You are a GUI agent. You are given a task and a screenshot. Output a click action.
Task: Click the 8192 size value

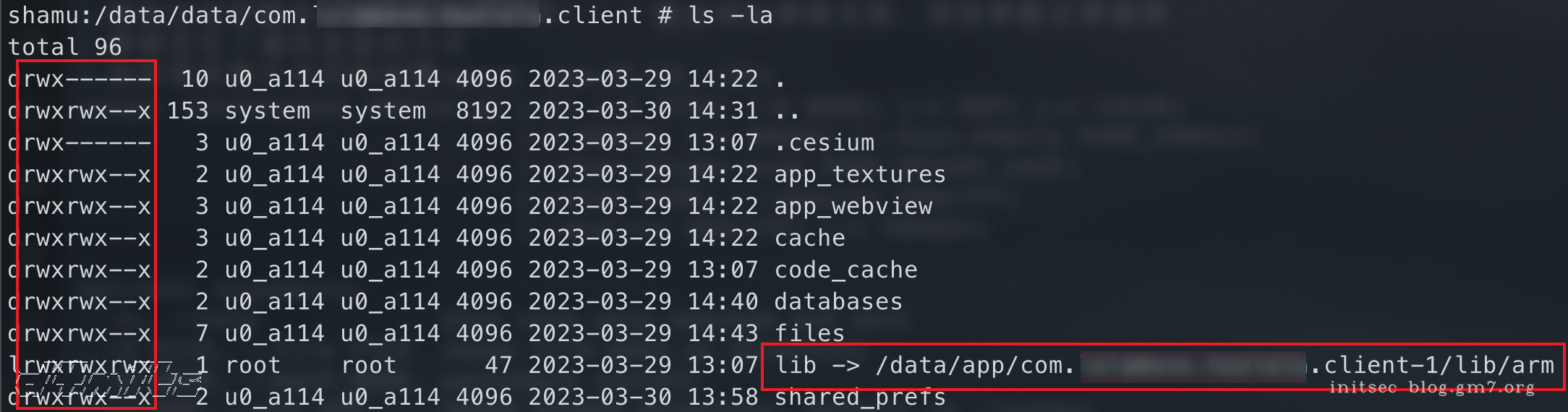[484, 111]
